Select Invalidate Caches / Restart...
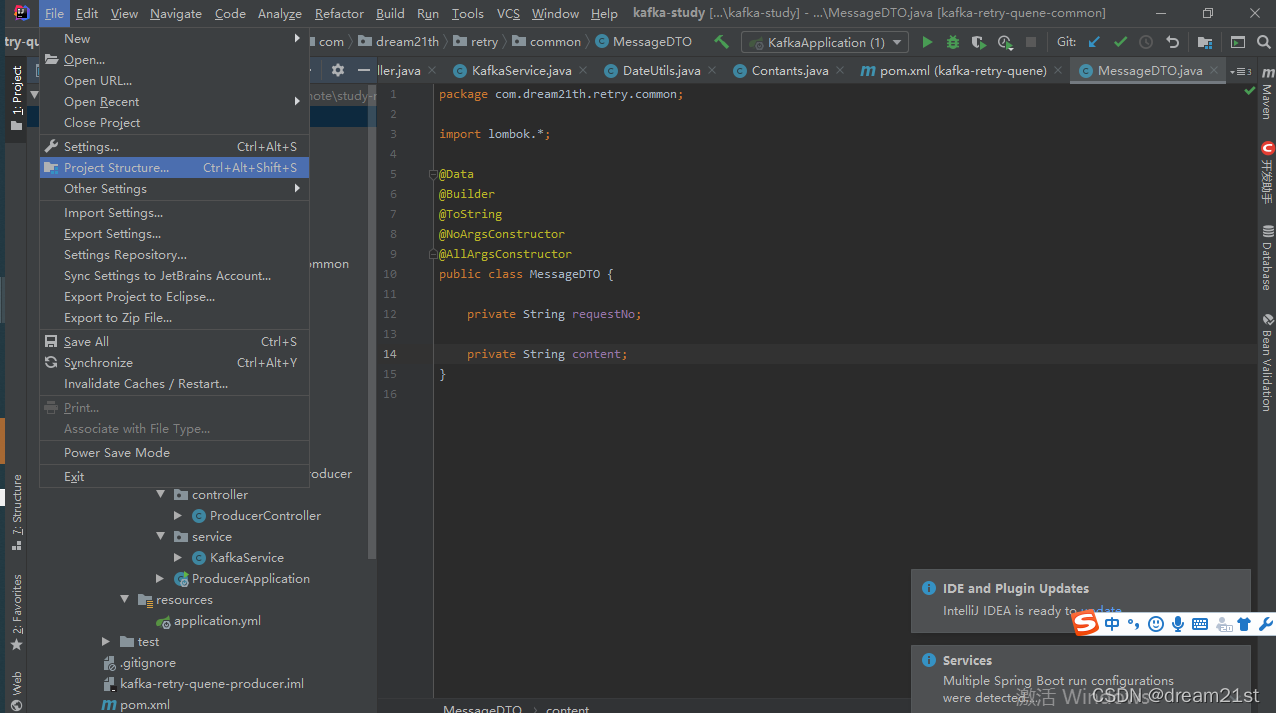1276x713 pixels. coord(174,384)
